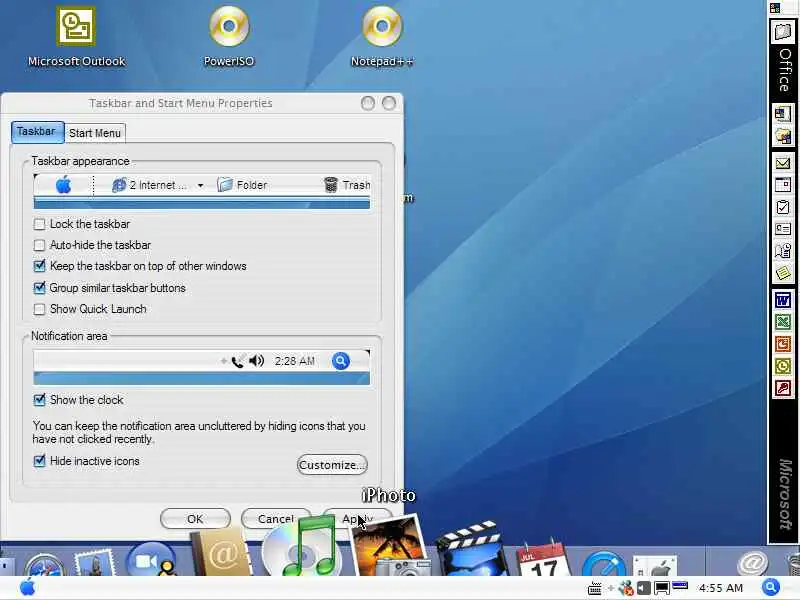This screenshot has width=800, height=600.
Task: Click New Journal Entry in Office bar
Action: [x=783, y=251]
